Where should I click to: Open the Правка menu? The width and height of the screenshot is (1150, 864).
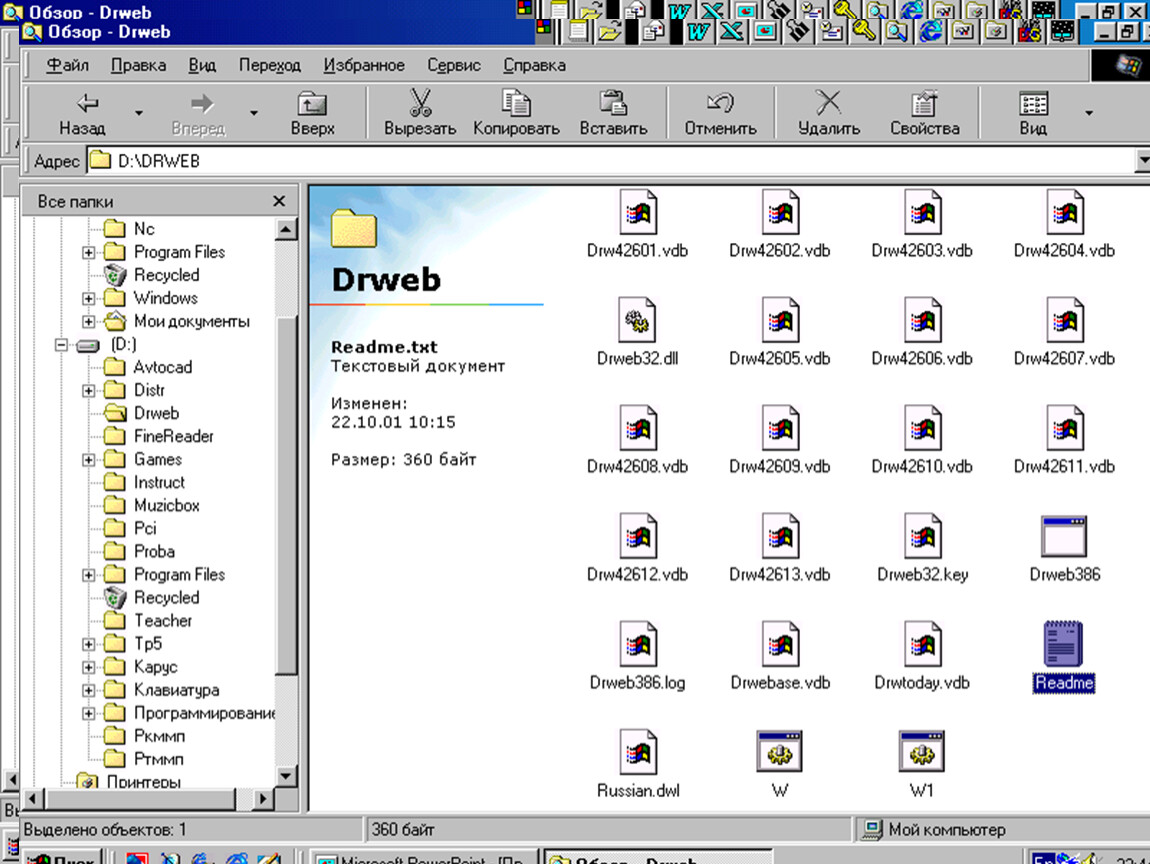pyautogui.click(x=138, y=65)
